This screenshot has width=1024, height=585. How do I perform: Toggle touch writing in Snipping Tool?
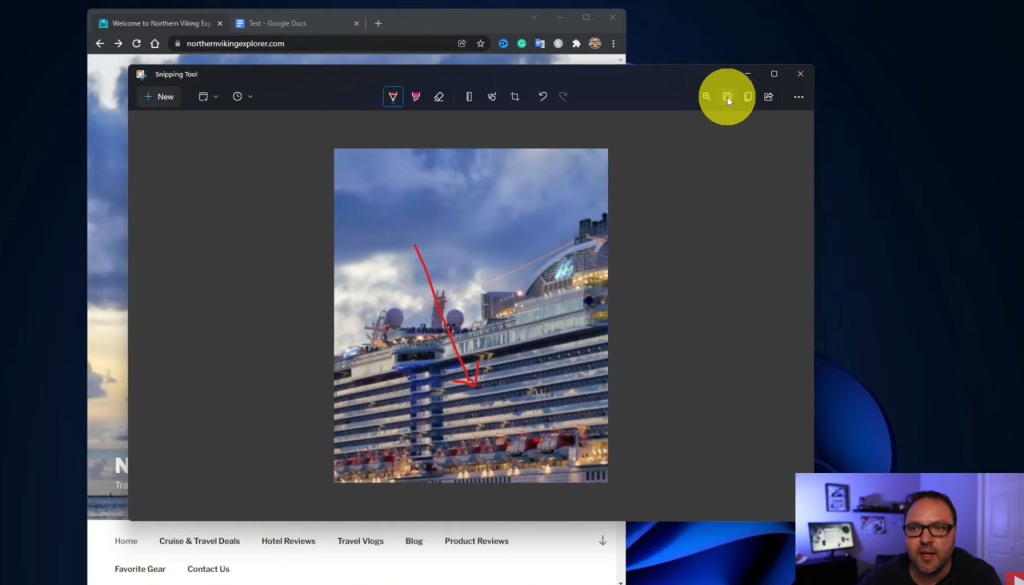coord(492,97)
